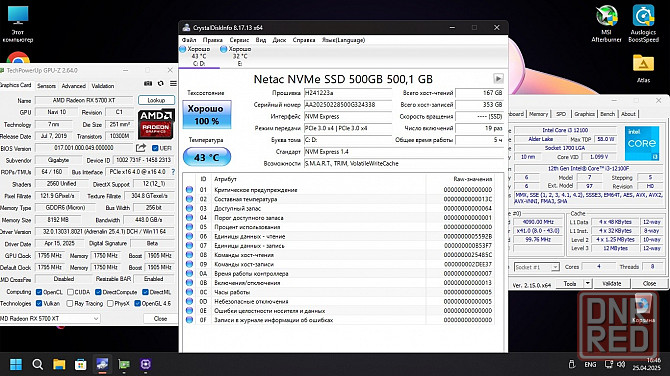Open the Atlas folder on desktop
This screenshot has height=376, width=670.
coord(643,68)
